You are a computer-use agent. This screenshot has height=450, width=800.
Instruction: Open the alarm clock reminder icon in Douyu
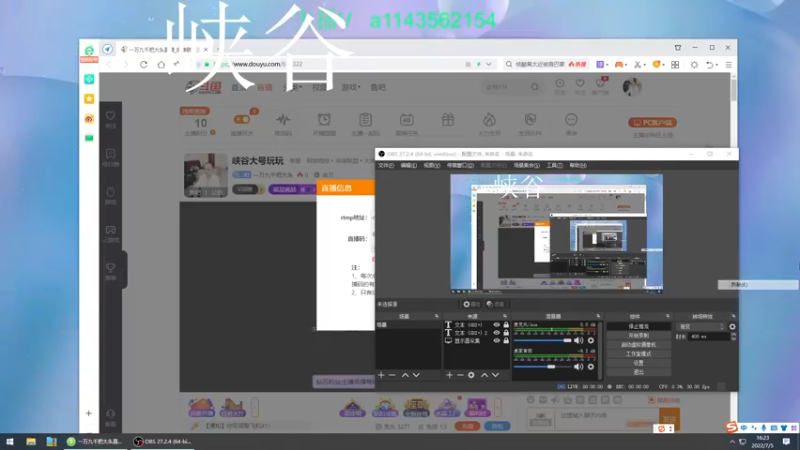coord(324,120)
